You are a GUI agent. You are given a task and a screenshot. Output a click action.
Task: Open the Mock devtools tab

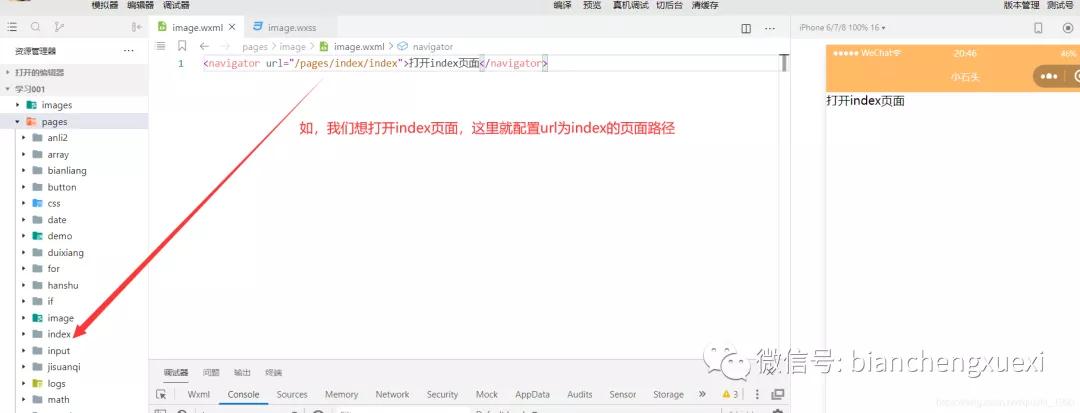tap(487, 394)
